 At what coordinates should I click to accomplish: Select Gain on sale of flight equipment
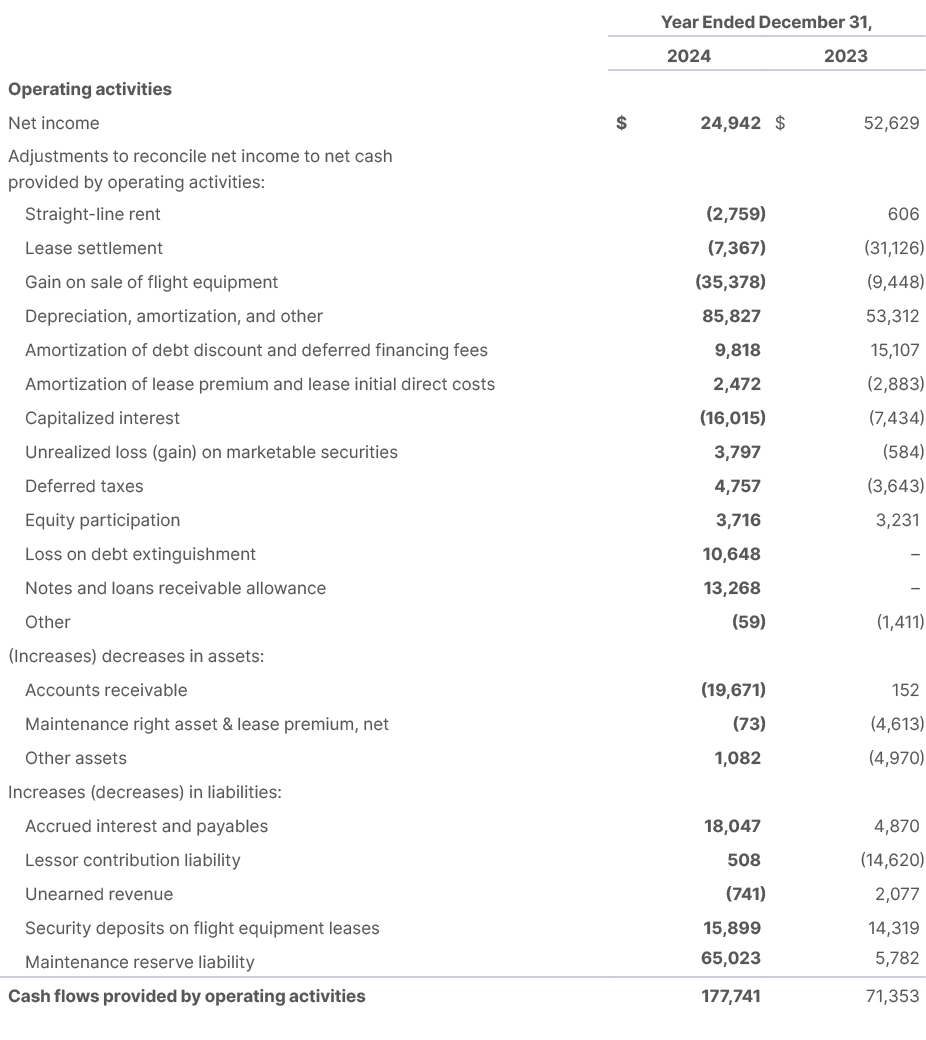(x=152, y=282)
